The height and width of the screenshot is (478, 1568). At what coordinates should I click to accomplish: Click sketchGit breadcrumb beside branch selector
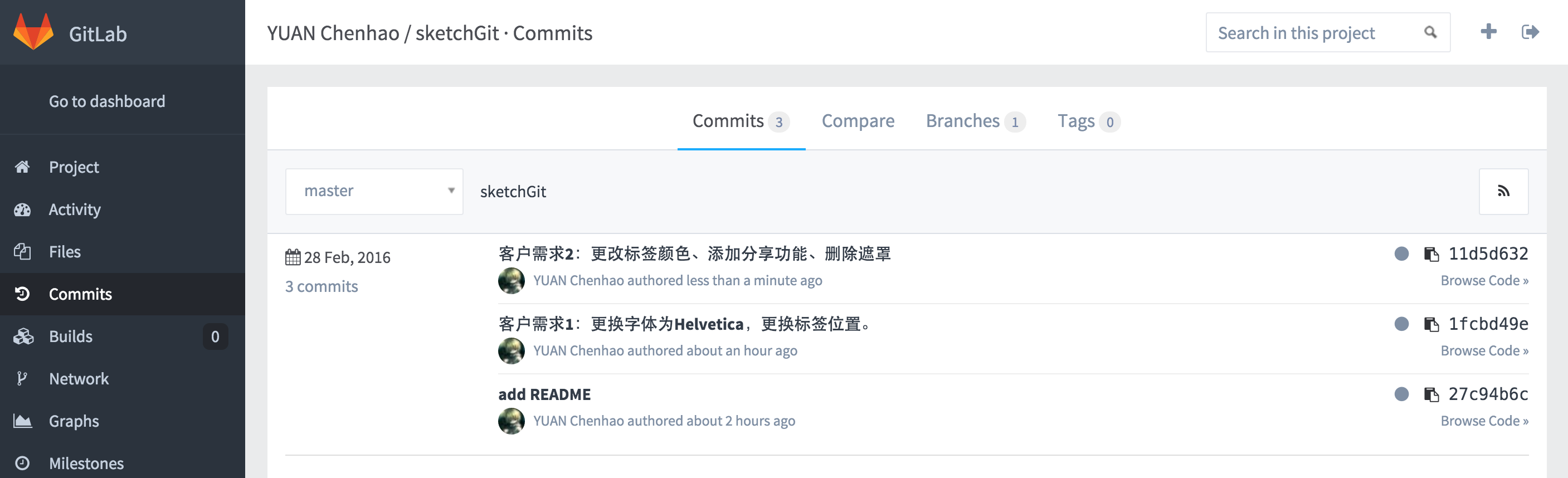point(513,192)
